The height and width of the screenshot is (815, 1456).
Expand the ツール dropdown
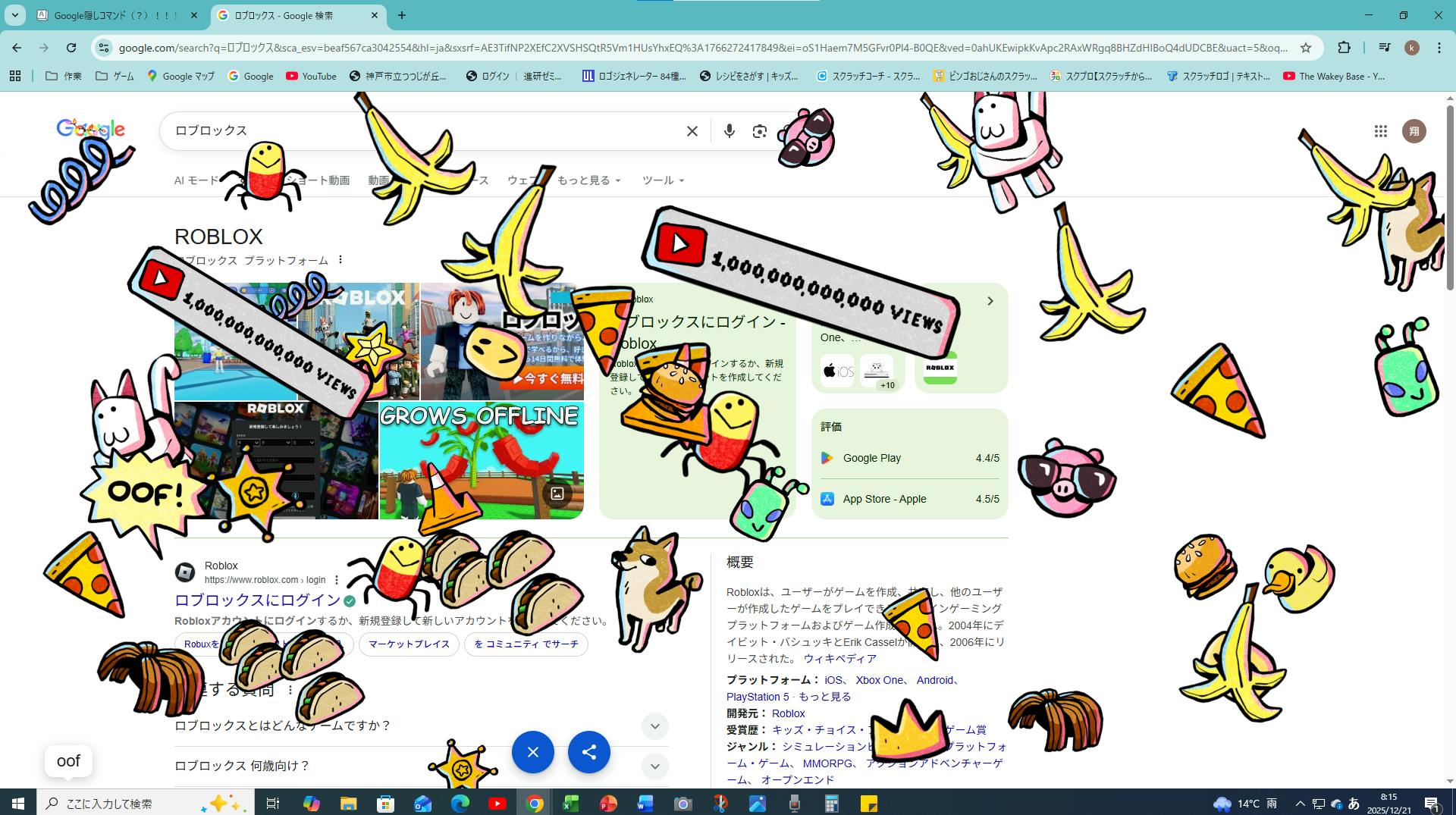663,180
